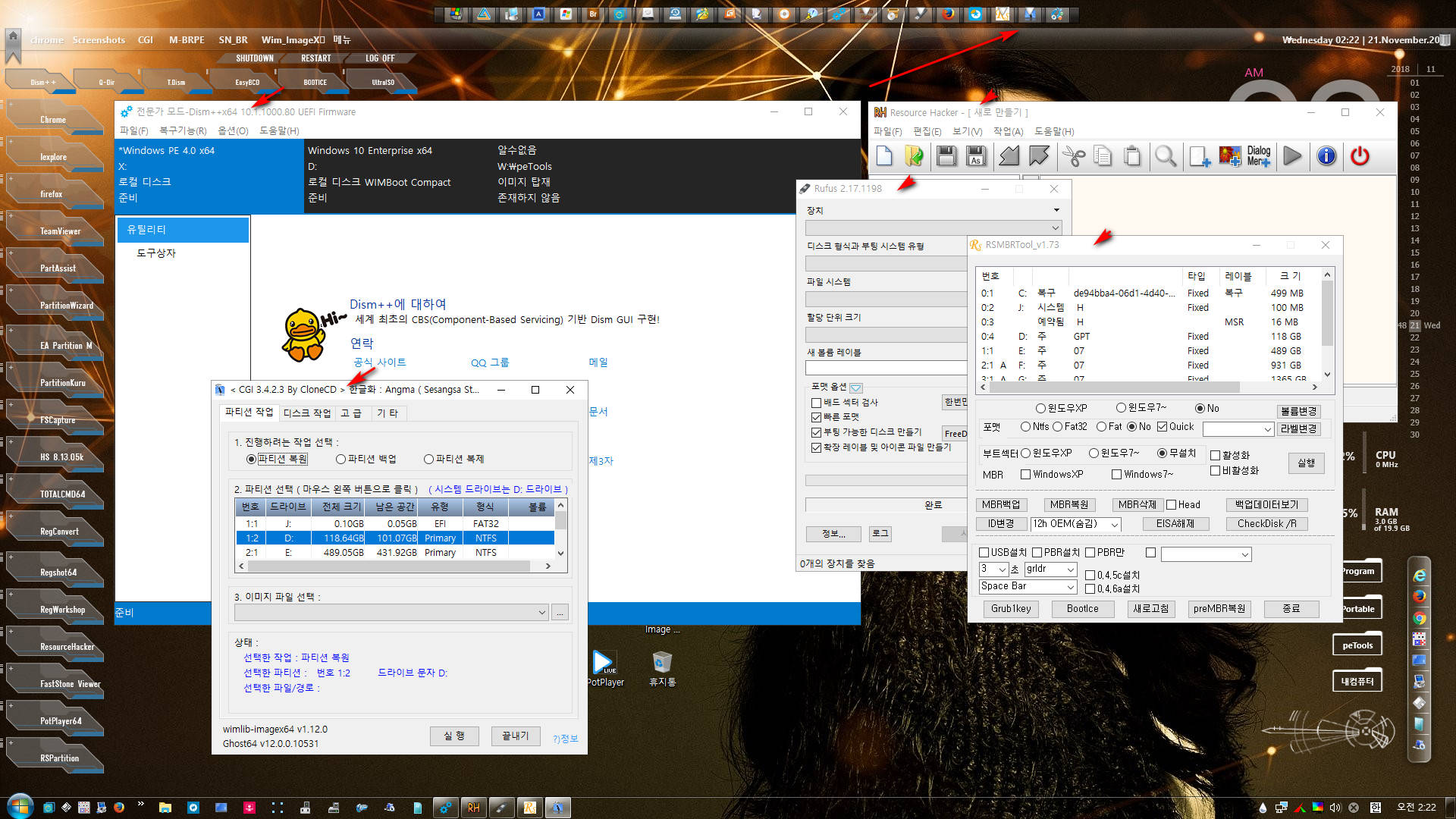The image size is (1456, 819).
Task: Open 12h OEM ID dropdown in RSMBRTool
Action: (x=1075, y=524)
